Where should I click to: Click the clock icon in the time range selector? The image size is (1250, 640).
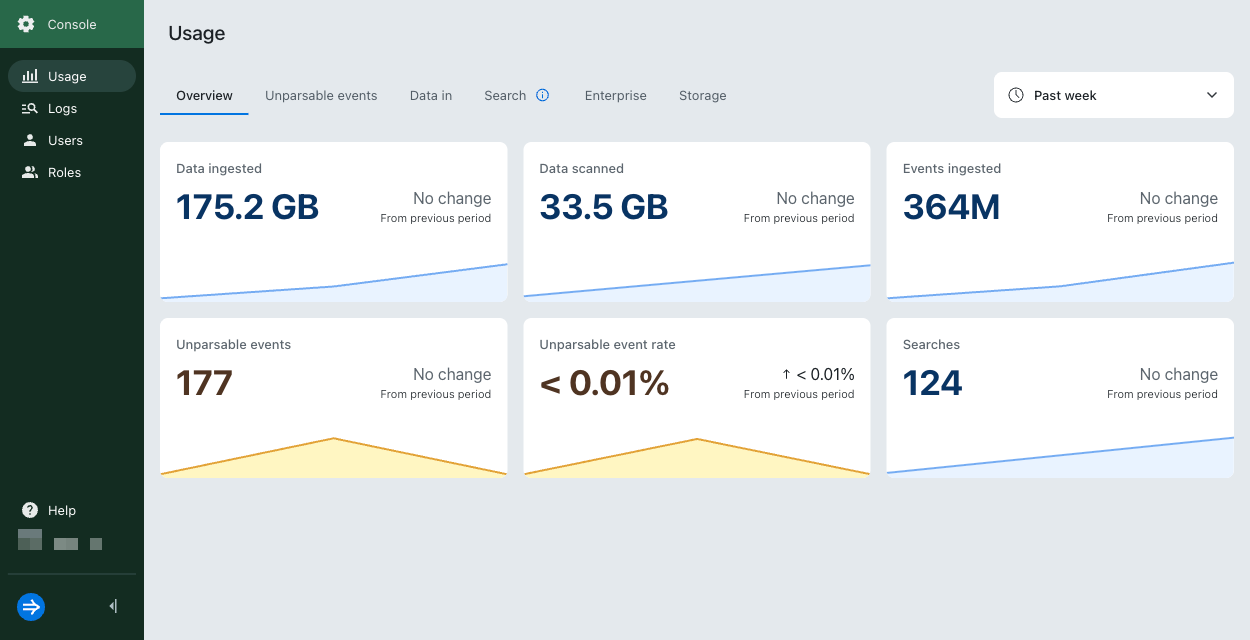coord(1016,95)
